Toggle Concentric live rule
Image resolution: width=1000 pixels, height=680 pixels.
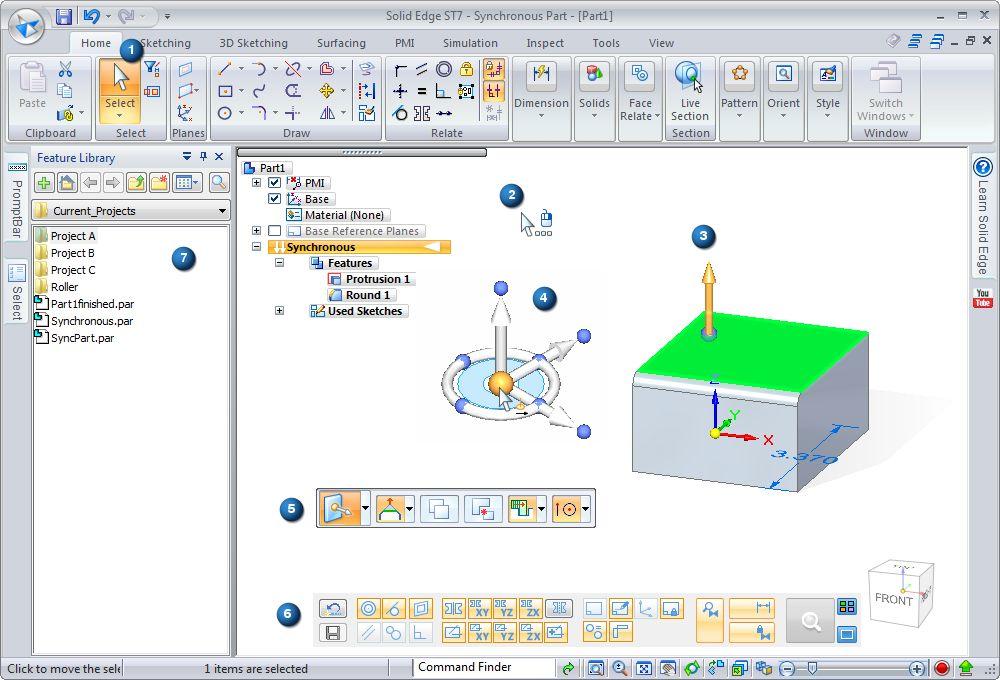(x=368, y=608)
